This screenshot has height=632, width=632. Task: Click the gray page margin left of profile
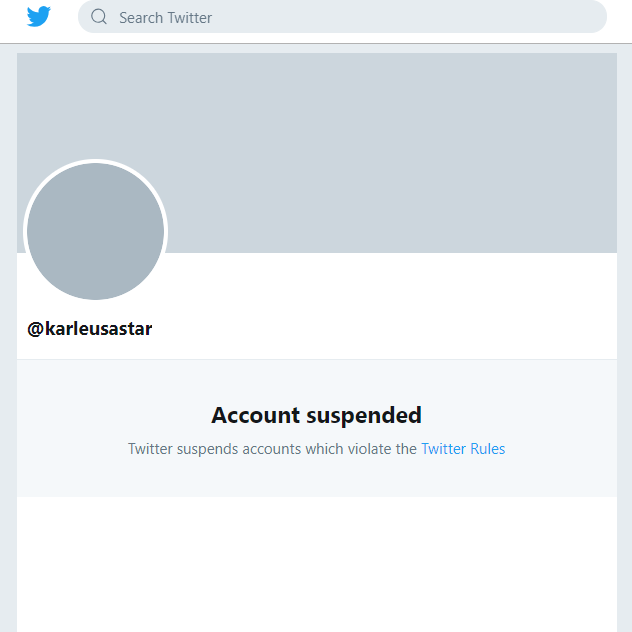pos(8,339)
